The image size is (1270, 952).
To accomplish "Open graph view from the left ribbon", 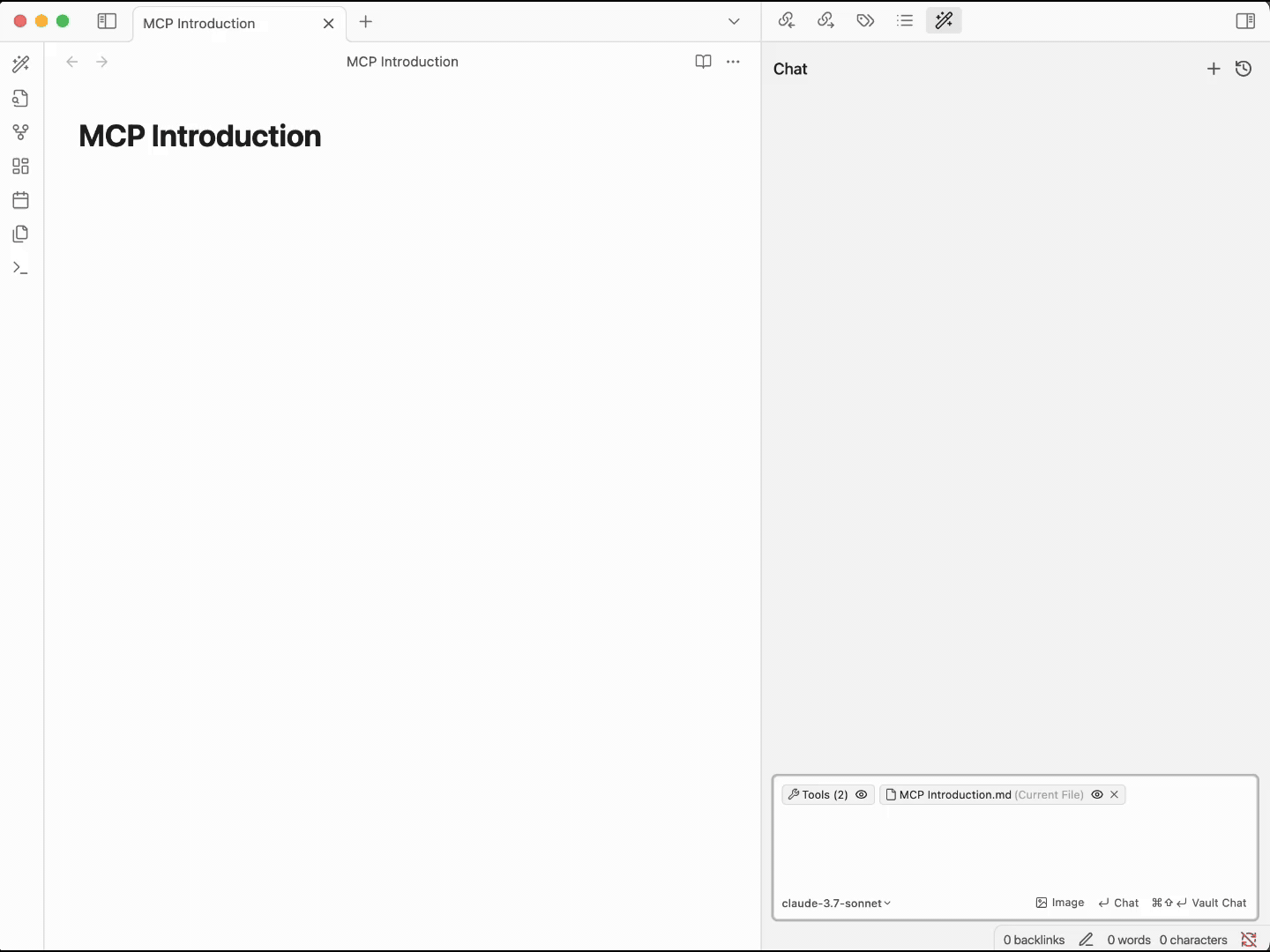I will point(21,132).
